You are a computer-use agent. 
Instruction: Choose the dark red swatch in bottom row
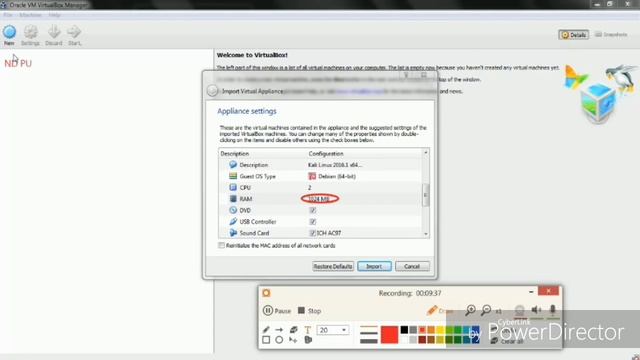[422, 340]
